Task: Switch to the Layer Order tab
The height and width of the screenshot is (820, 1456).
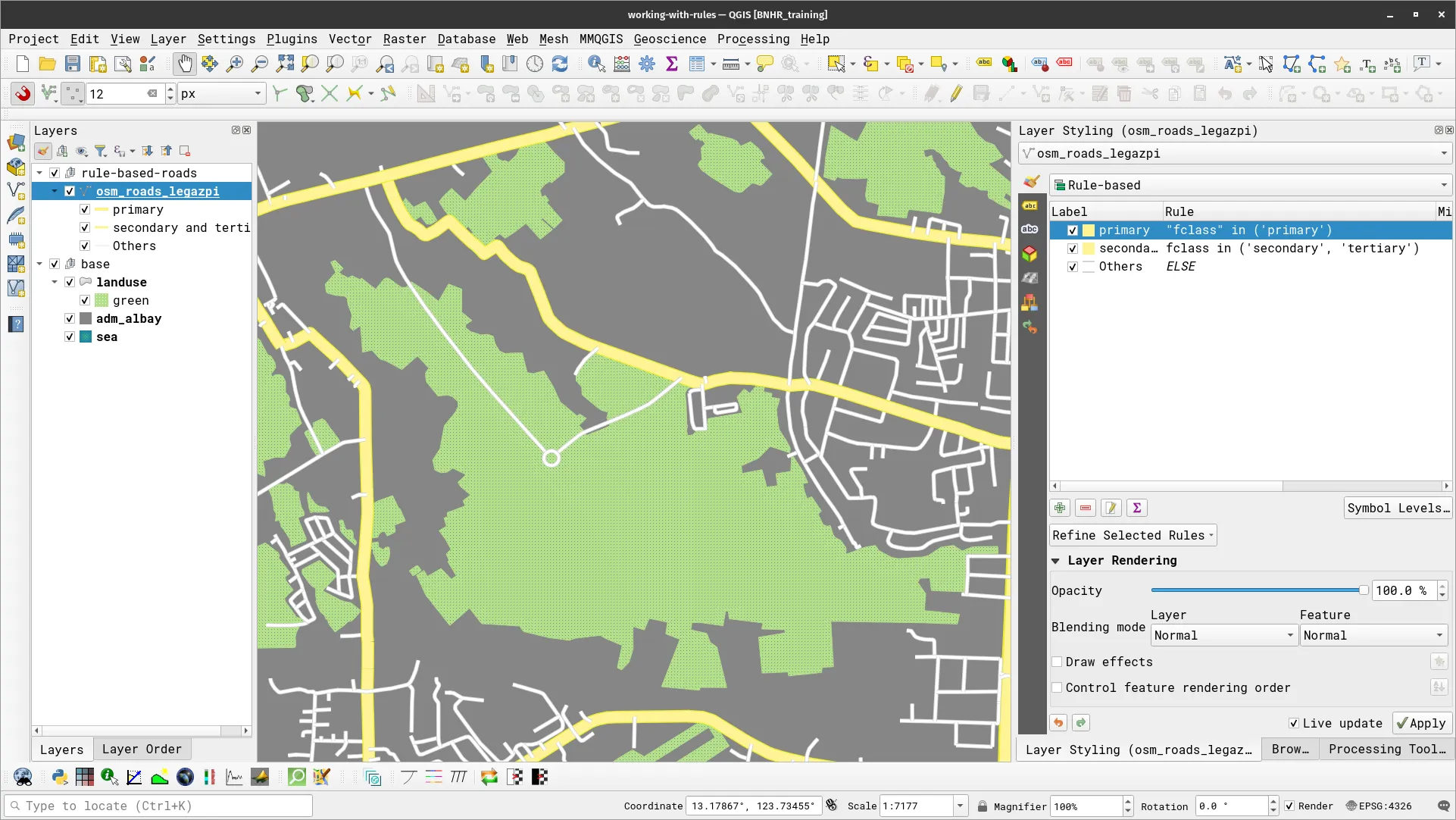Action: (x=142, y=749)
